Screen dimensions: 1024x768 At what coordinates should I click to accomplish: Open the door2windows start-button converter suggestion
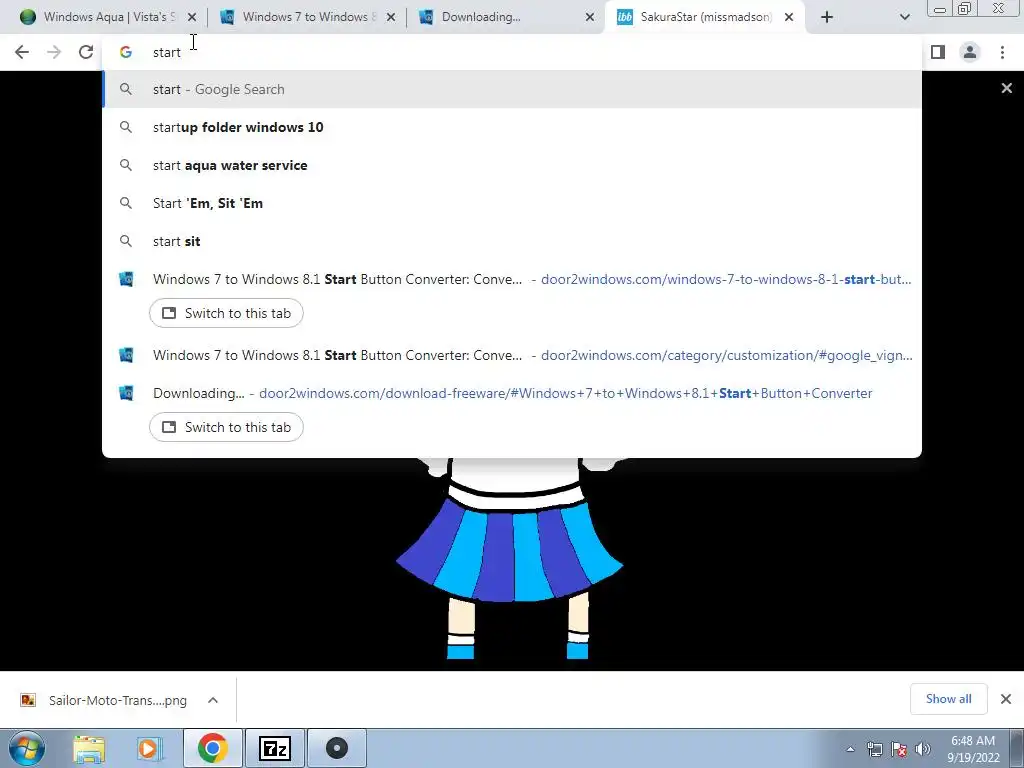[x=512, y=280]
